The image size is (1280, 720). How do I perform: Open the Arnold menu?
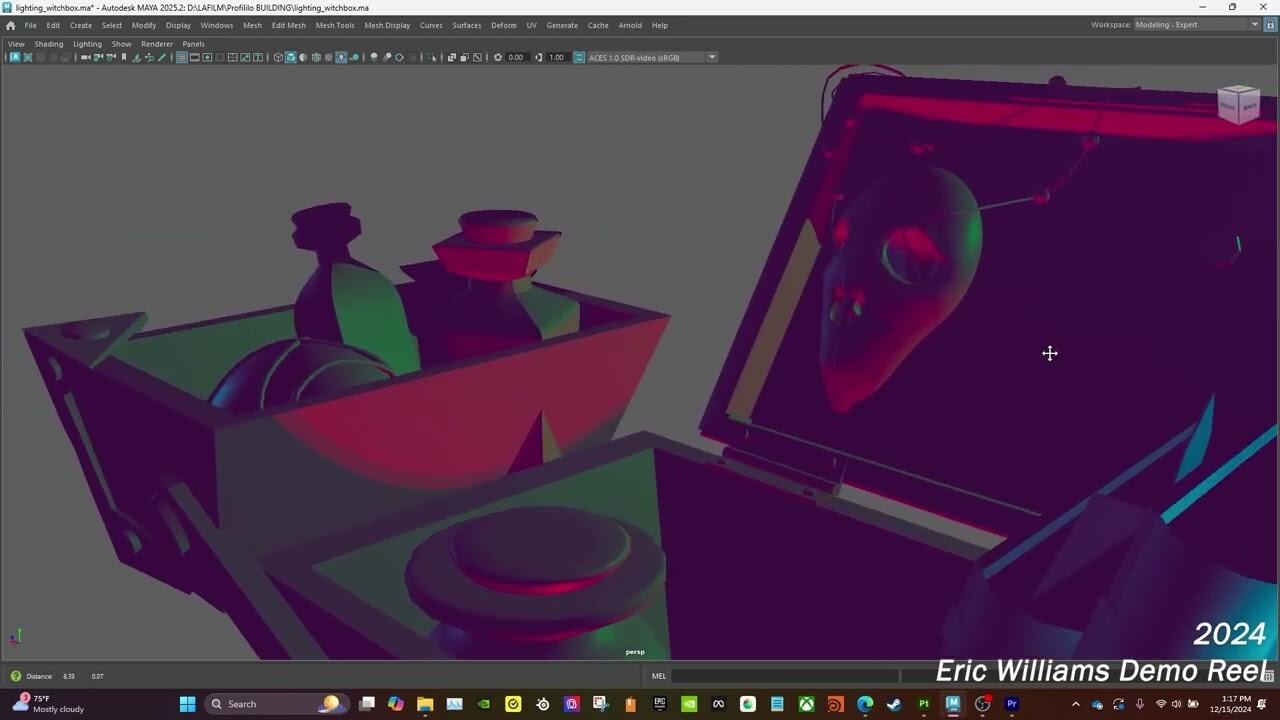630,25
